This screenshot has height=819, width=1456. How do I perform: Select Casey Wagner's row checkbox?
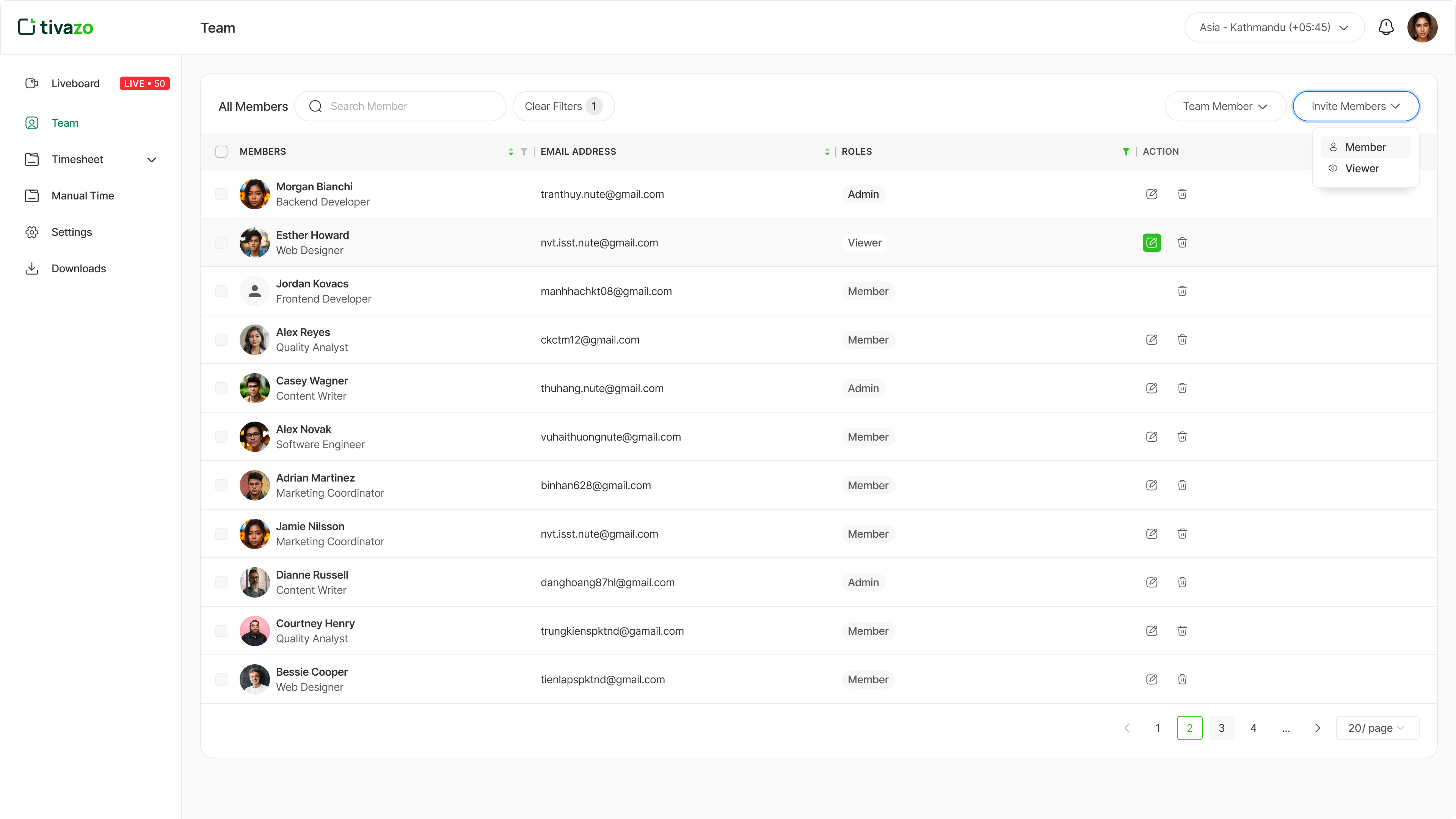tap(221, 388)
